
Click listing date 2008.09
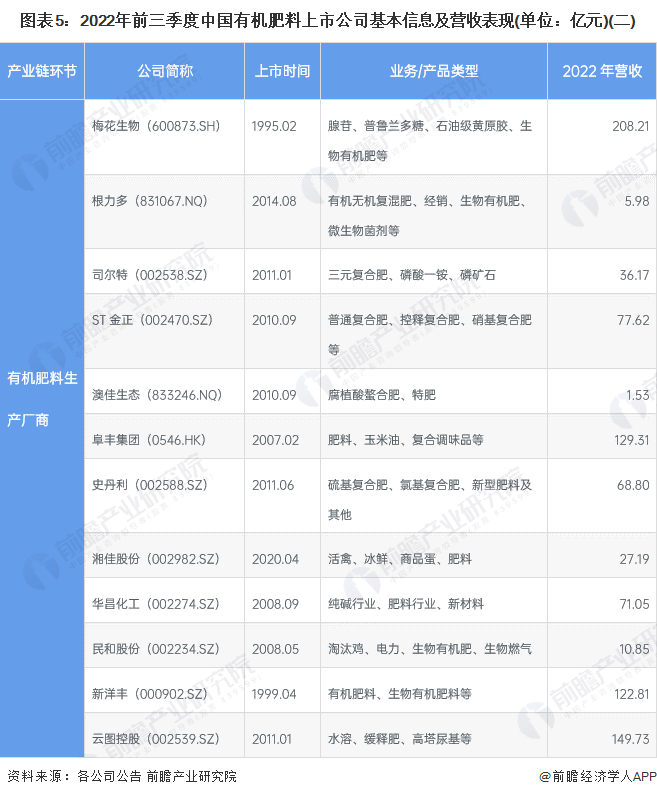(275, 604)
